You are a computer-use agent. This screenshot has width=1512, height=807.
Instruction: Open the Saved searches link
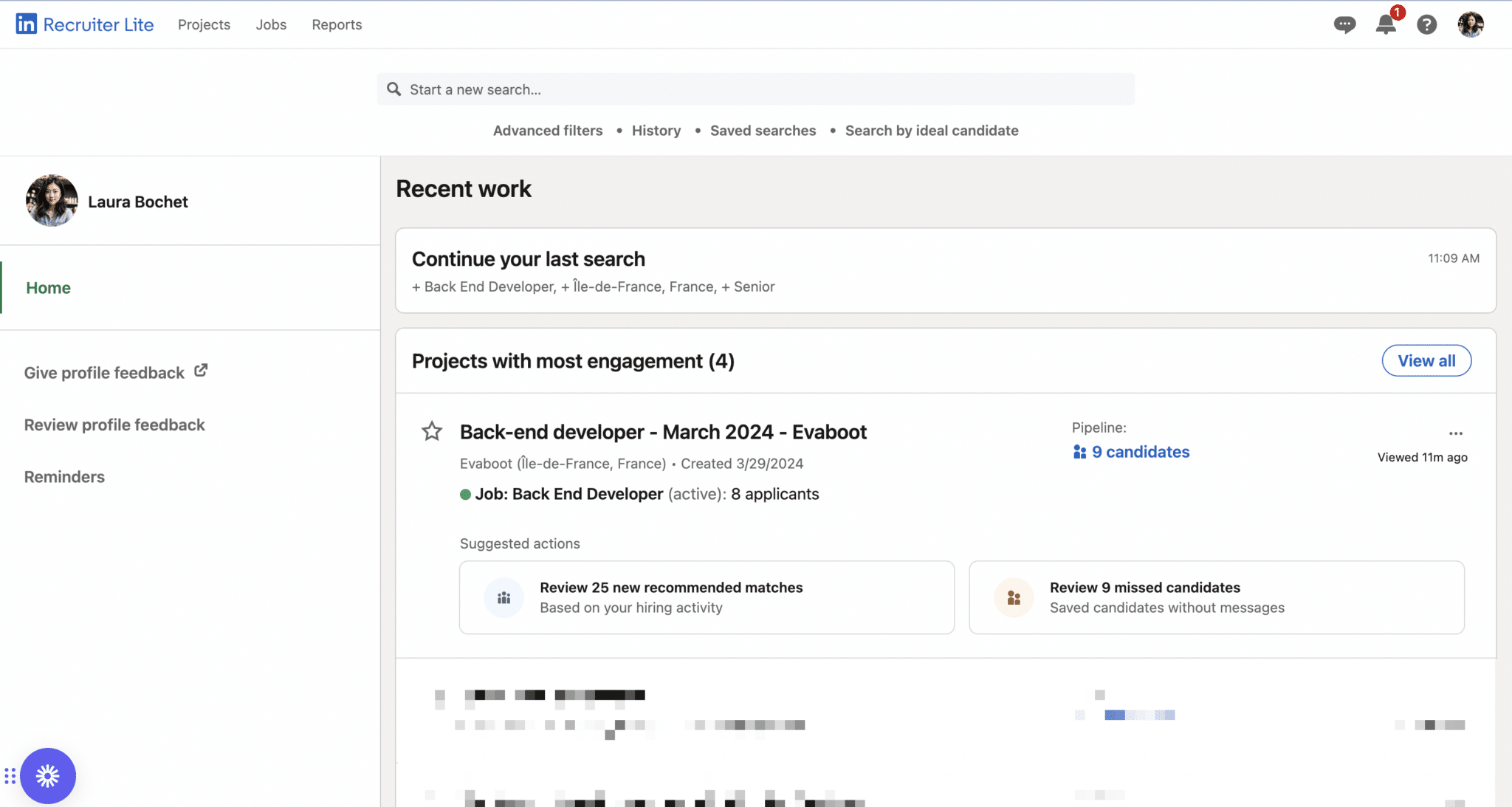click(x=763, y=130)
